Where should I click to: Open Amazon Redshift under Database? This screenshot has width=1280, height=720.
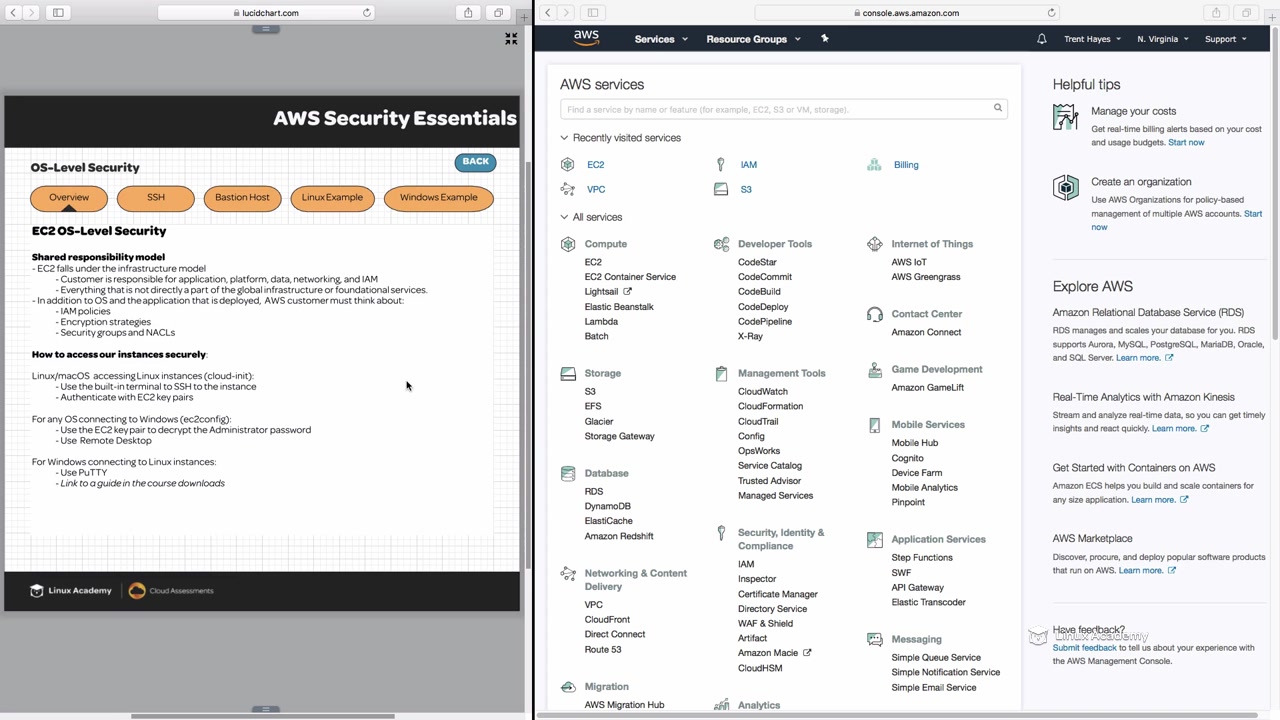coord(619,536)
